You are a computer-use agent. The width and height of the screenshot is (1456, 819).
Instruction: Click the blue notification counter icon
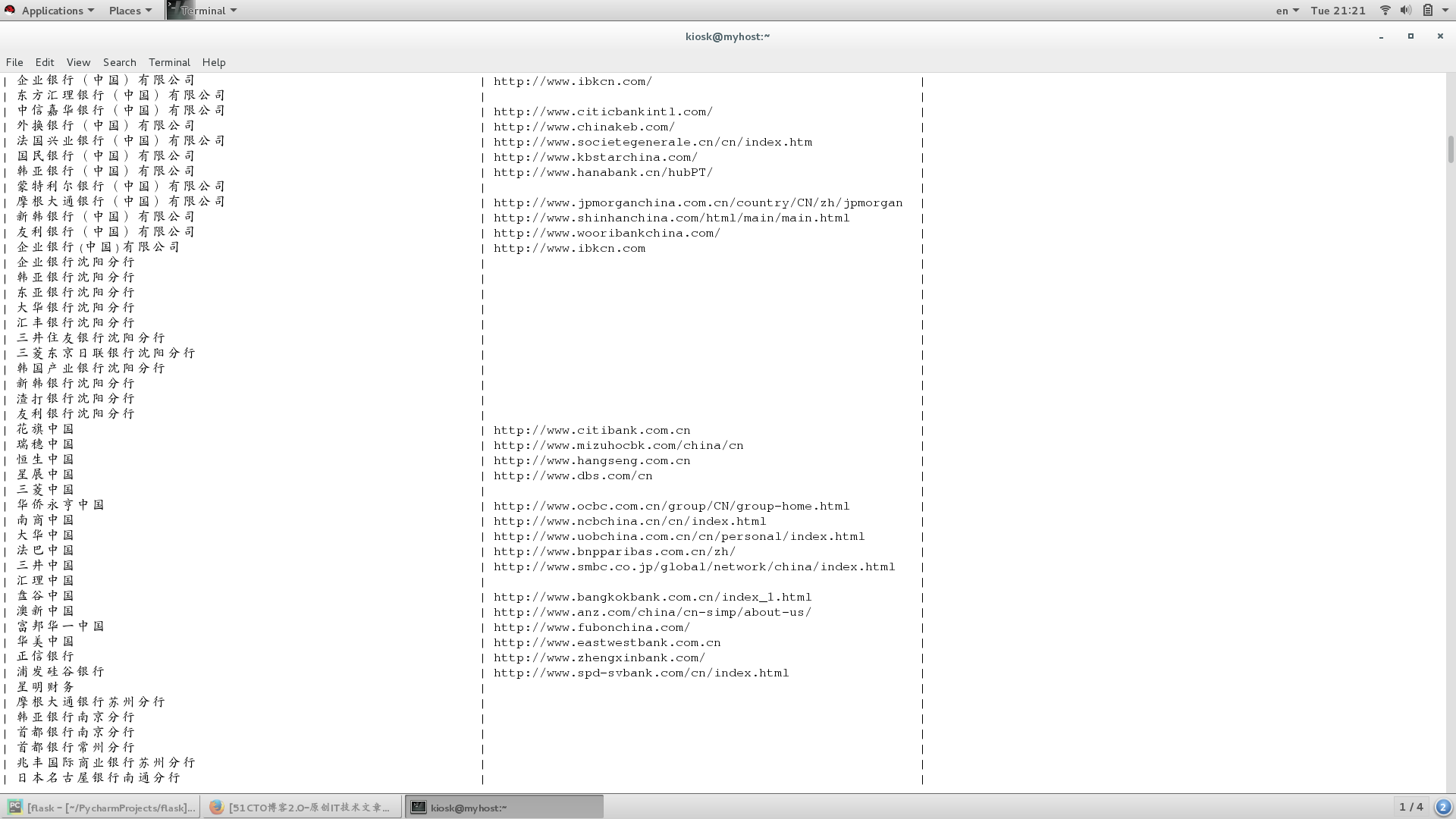(1443, 807)
